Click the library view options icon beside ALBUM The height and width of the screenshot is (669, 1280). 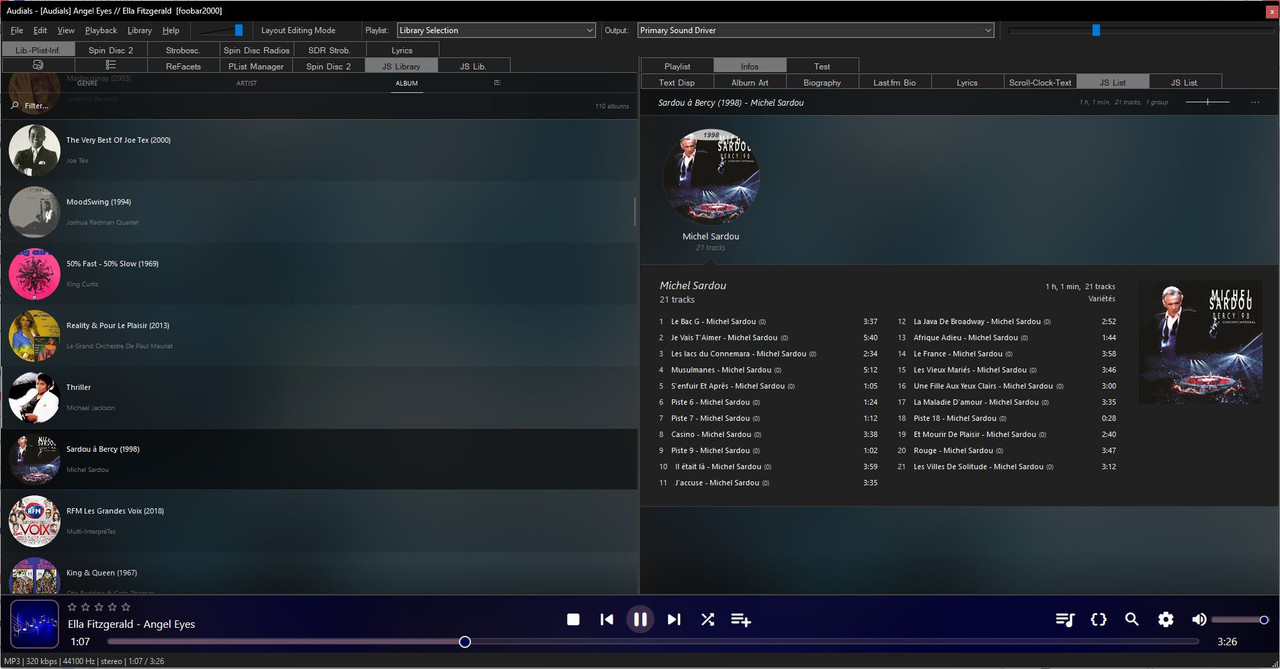(497, 83)
